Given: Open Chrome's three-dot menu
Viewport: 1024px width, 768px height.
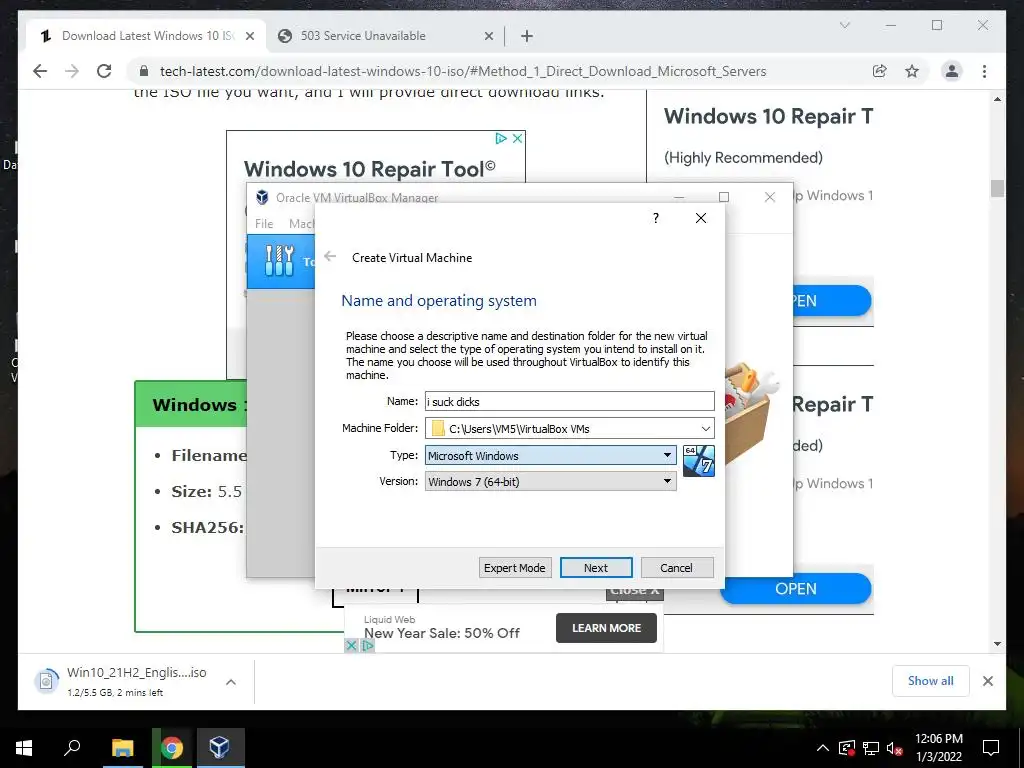Looking at the screenshot, I should point(984,71).
